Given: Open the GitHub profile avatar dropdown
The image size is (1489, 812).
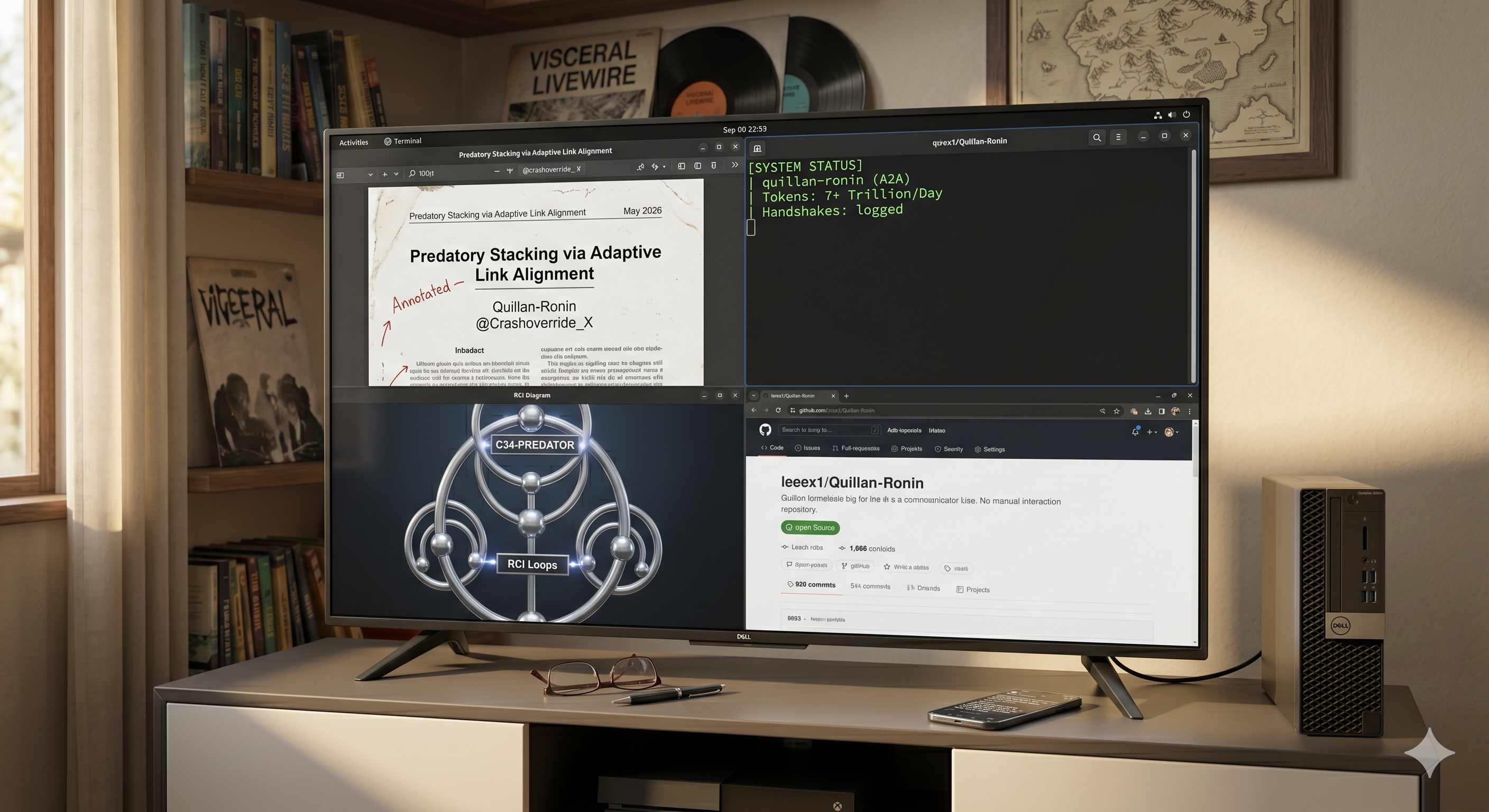Looking at the screenshot, I should click(1172, 432).
